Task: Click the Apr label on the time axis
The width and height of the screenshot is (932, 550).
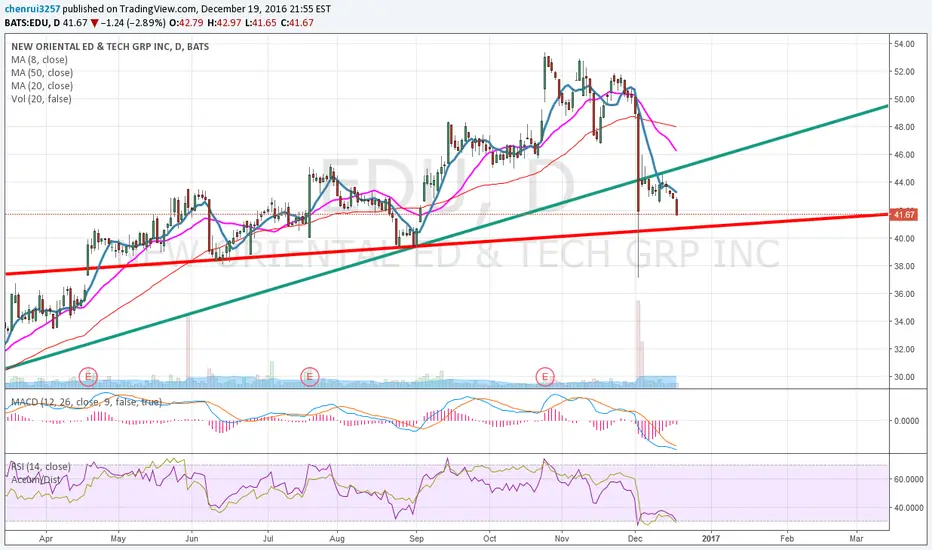Action: (46, 539)
